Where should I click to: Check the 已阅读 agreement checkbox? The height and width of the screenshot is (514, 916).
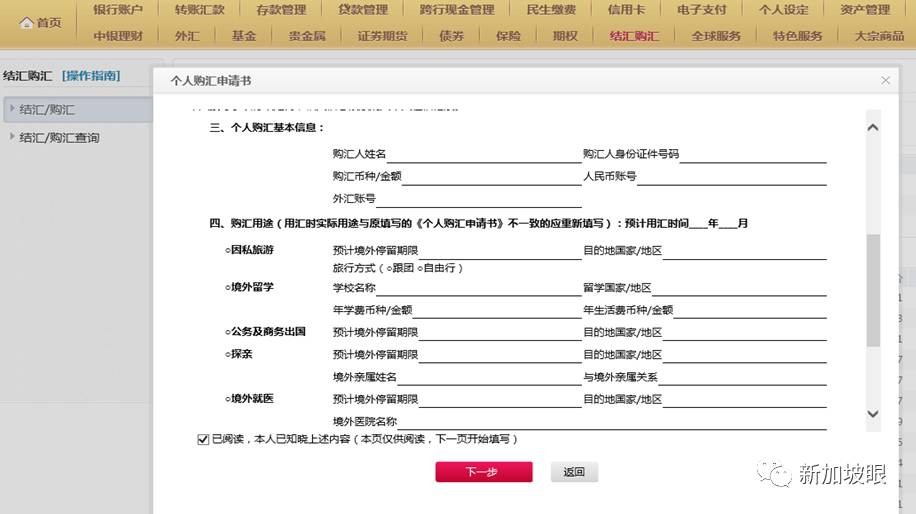(x=204, y=439)
